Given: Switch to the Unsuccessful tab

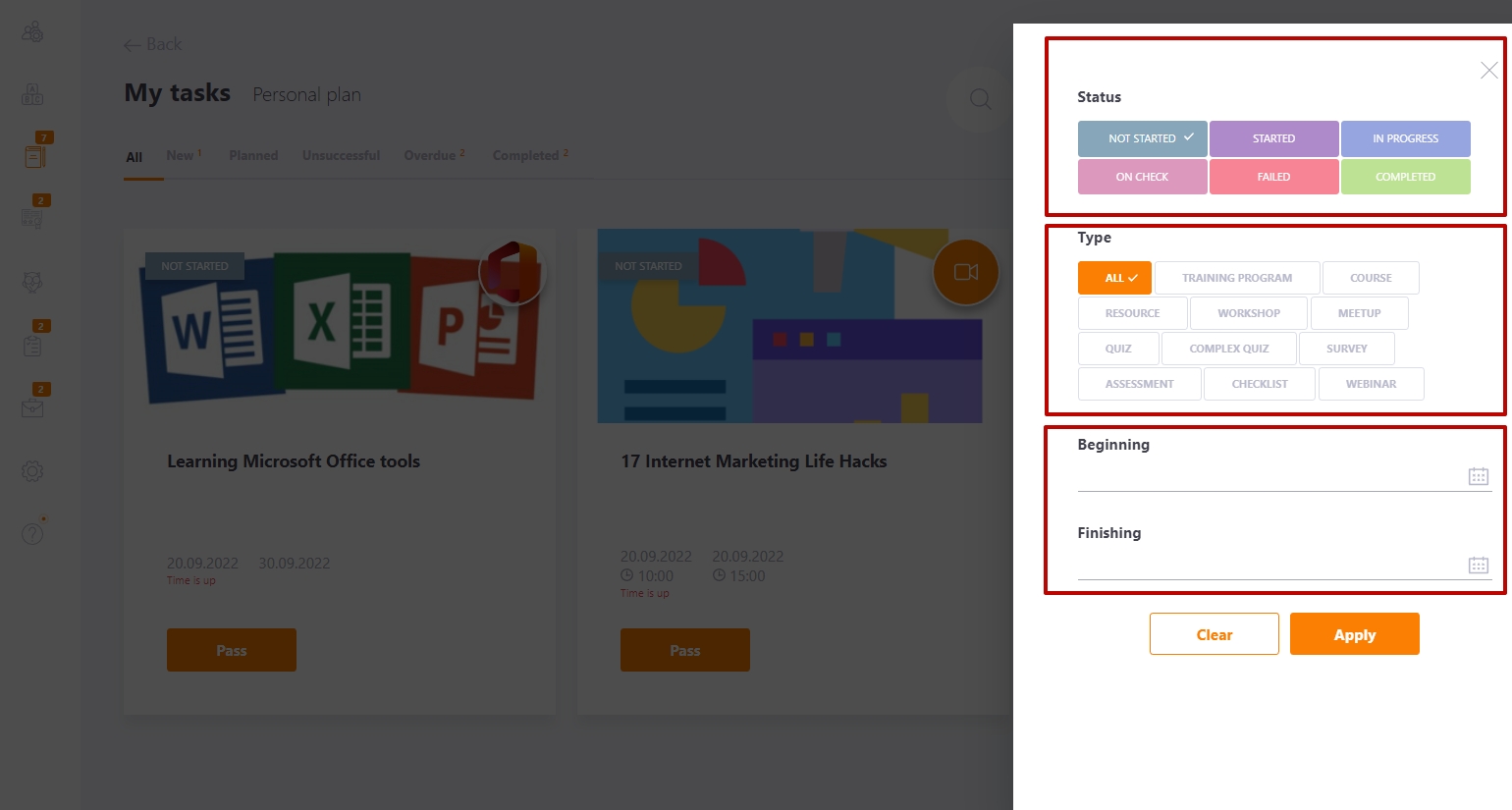Looking at the screenshot, I should point(341,155).
